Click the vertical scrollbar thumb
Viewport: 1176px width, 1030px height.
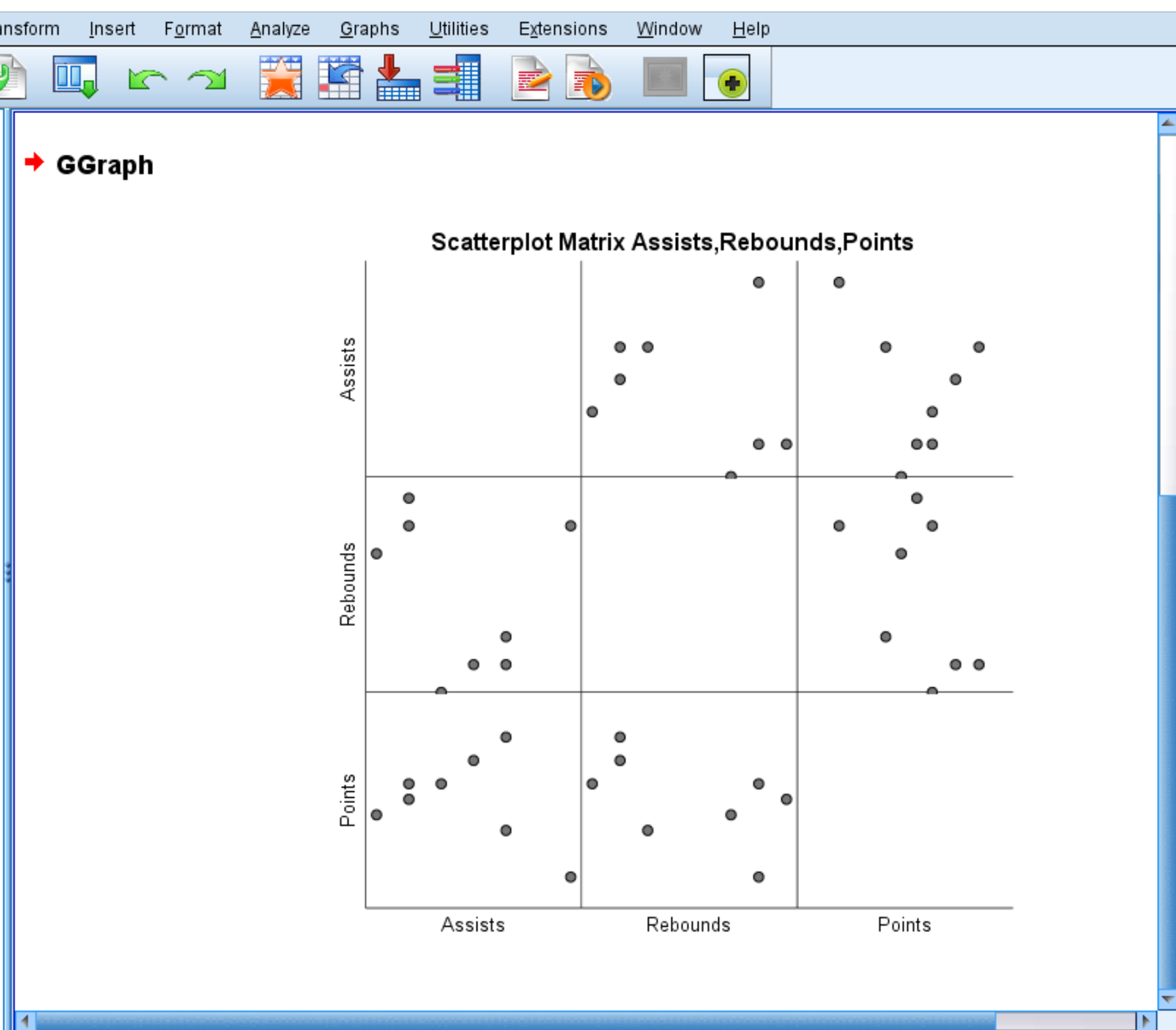1167,742
